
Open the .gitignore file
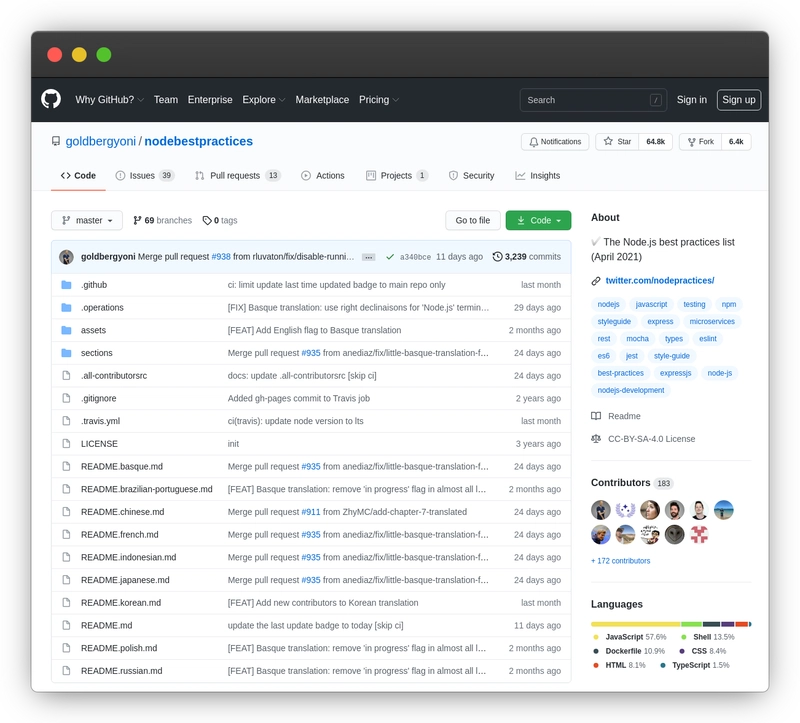(98, 398)
